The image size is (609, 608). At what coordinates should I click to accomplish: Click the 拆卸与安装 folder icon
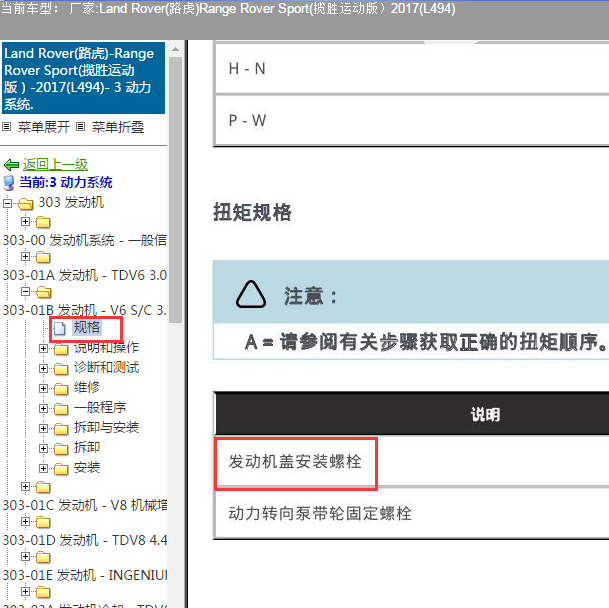click(61, 429)
